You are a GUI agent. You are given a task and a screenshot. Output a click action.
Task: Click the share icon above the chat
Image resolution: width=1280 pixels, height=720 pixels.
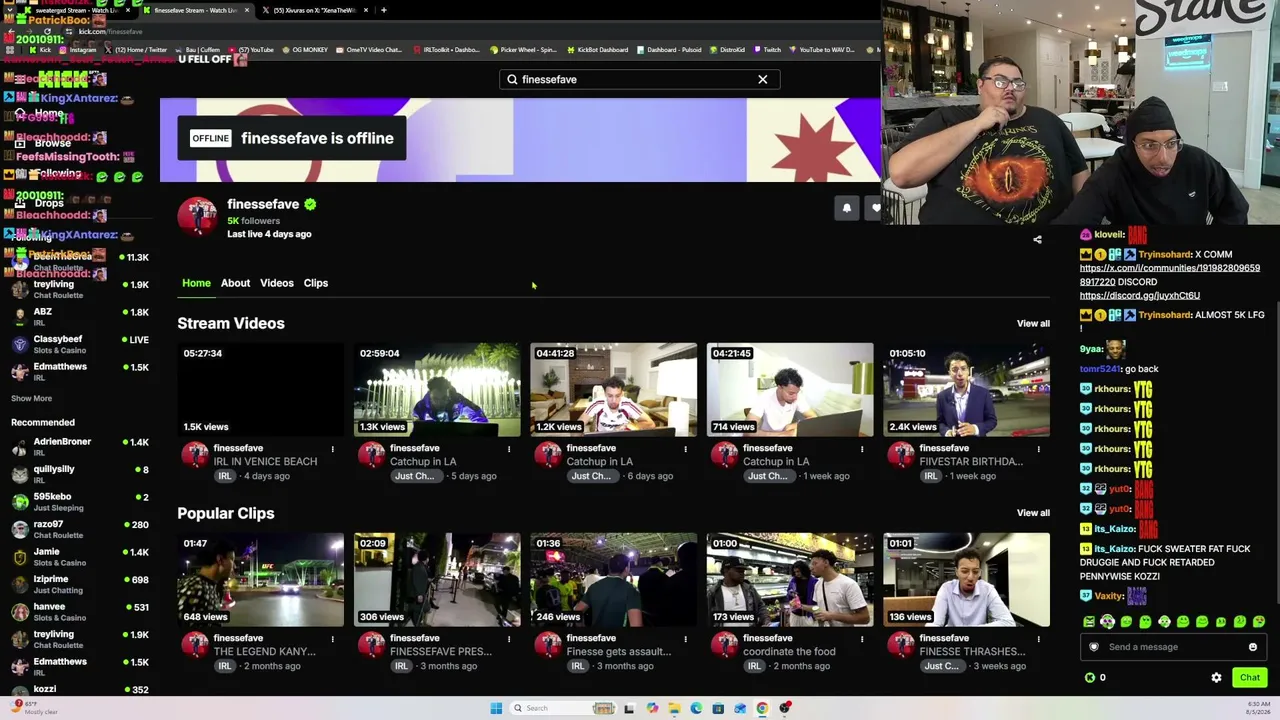click(x=1037, y=240)
